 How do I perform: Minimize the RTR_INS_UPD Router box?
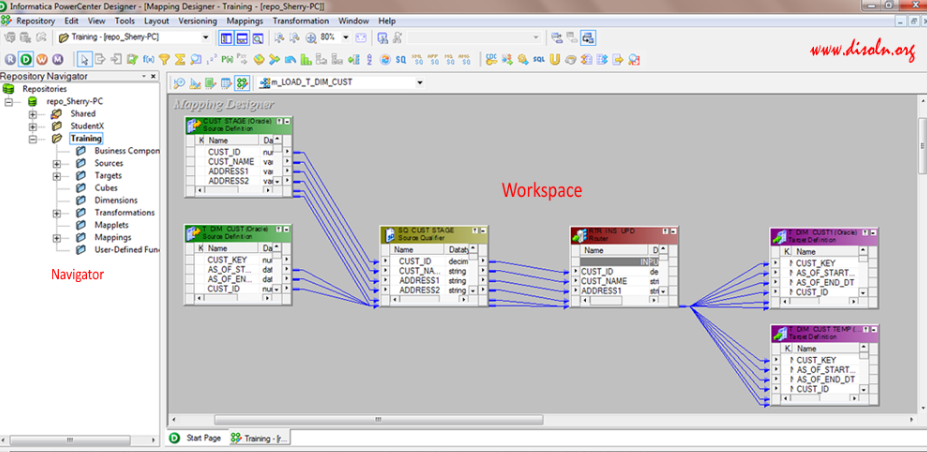point(673,231)
